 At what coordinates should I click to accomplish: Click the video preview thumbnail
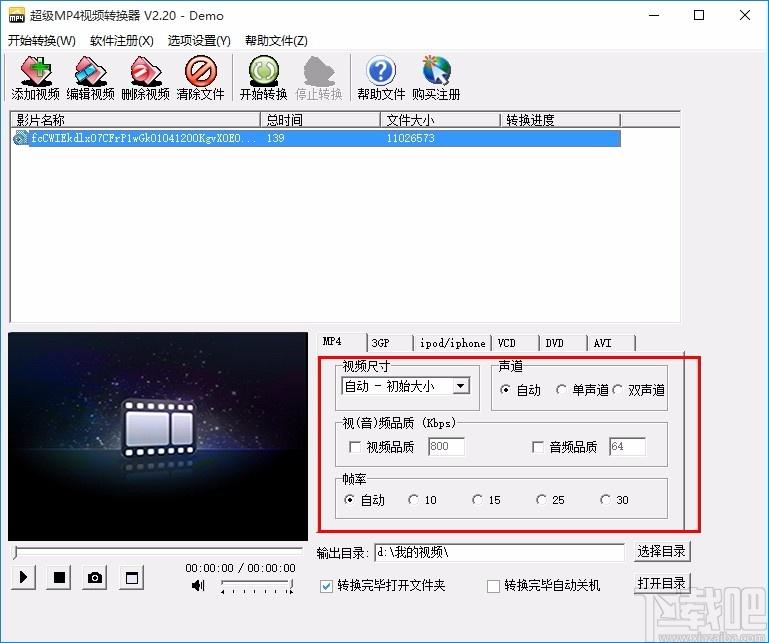158,437
